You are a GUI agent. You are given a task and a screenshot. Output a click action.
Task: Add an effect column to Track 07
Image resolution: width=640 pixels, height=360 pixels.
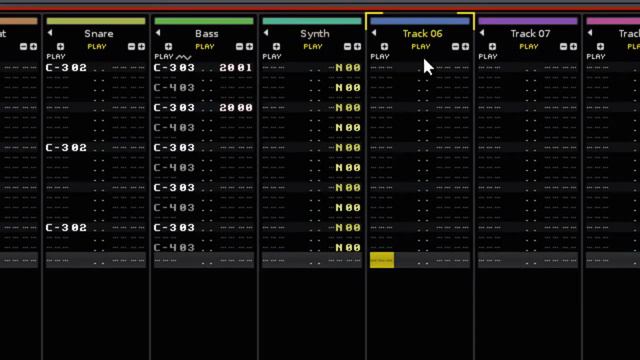[x=573, y=47]
